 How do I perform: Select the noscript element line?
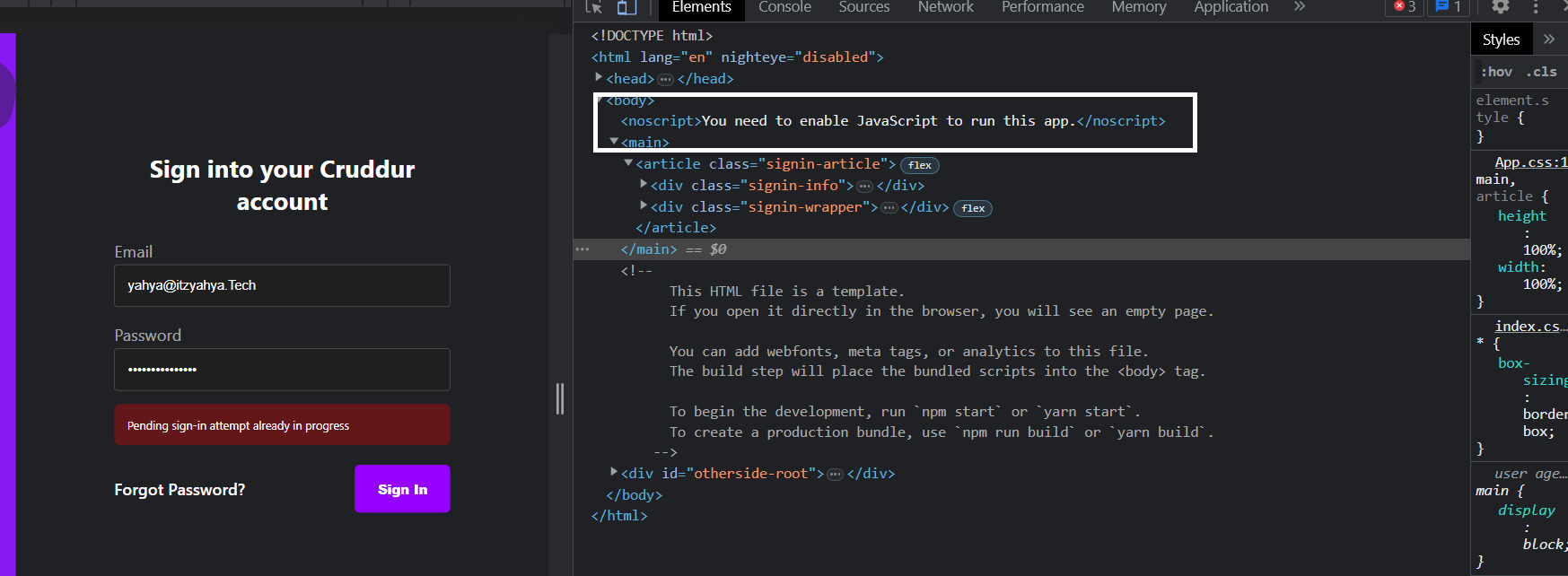(x=893, y=121)
